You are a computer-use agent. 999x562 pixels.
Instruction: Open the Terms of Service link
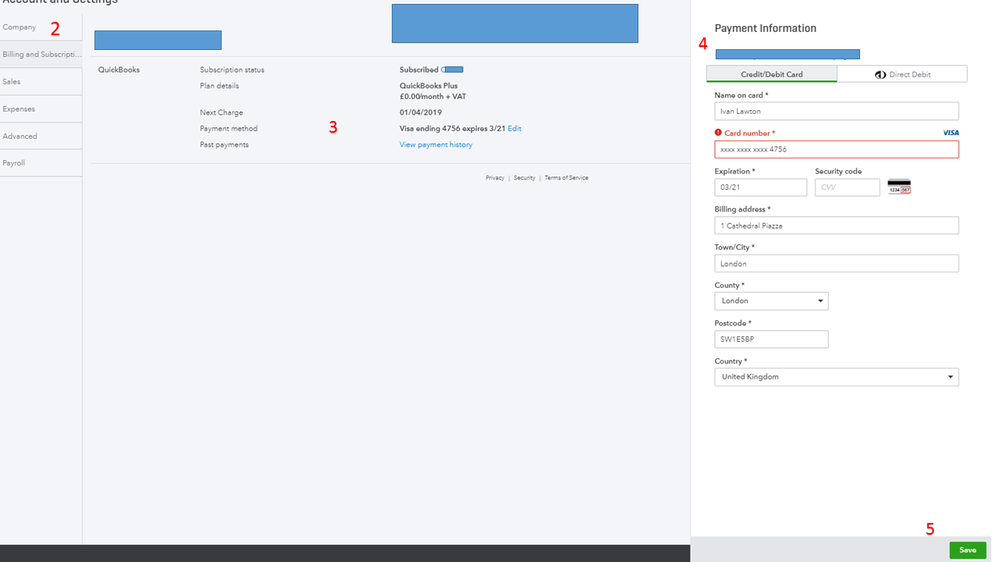pyautogui.click(x=566, y=178)
